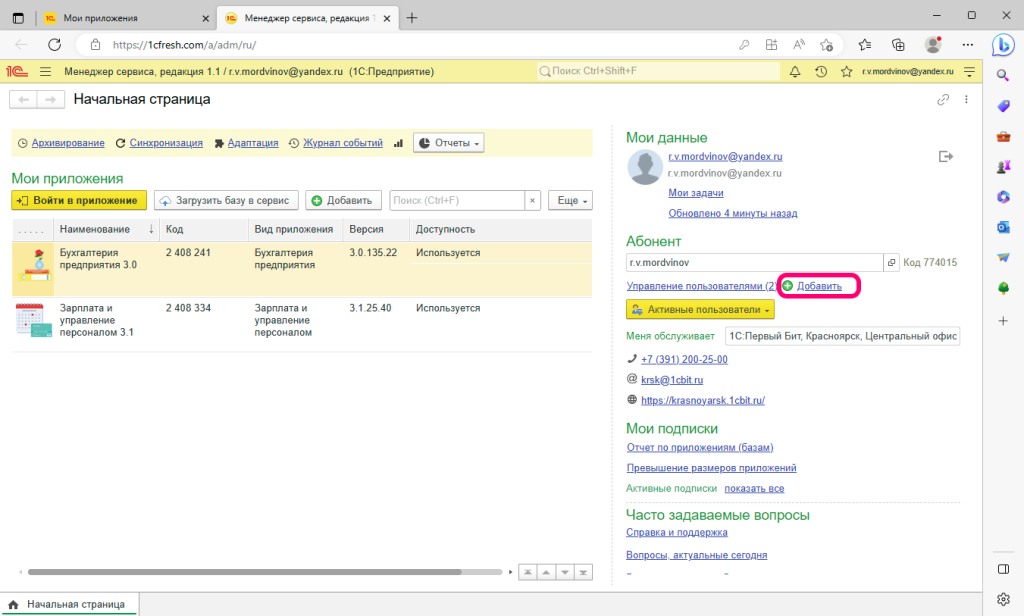Click the user avatar picture in Мои данные
1024x616 pixels.
tap(645, 167)
